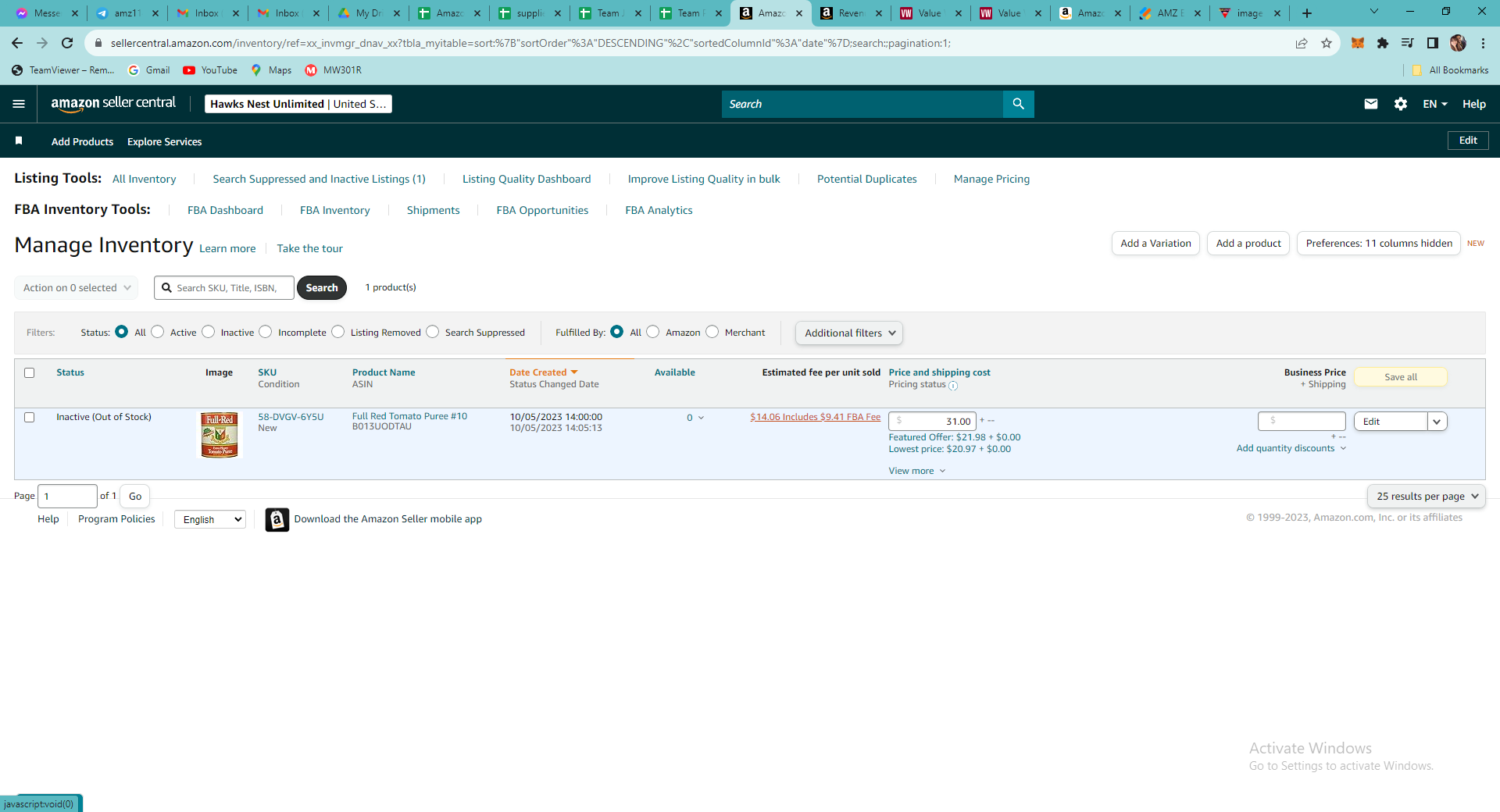Click the Business Price input field
This screenshot has height=812, width=1500.
pos(1302,421)
